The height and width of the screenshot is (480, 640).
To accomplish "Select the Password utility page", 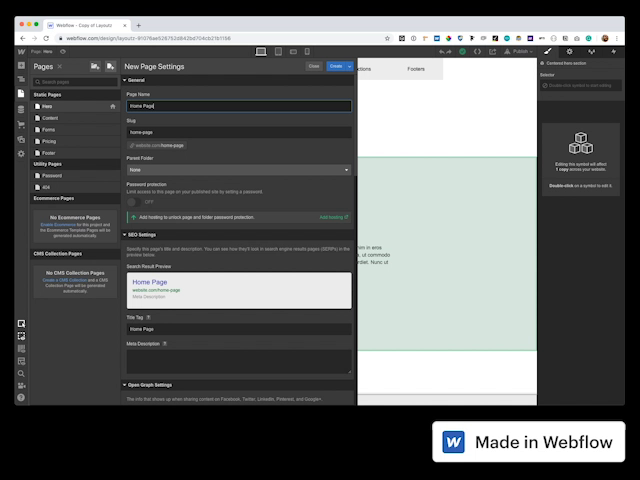I will (x=52, y=175).
